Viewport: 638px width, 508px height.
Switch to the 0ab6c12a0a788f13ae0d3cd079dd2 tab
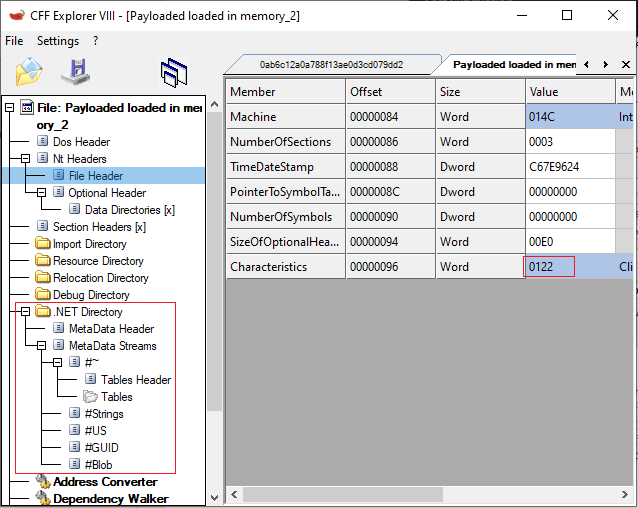[330, 64]
